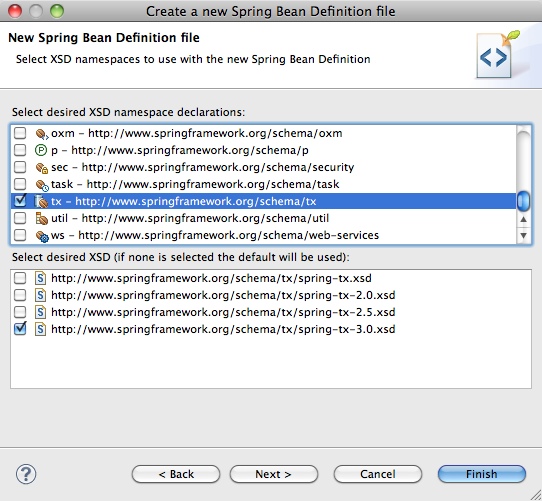Click the namespace list scroll up arrow
542x501 pixels.
click(x=523, y=219)
